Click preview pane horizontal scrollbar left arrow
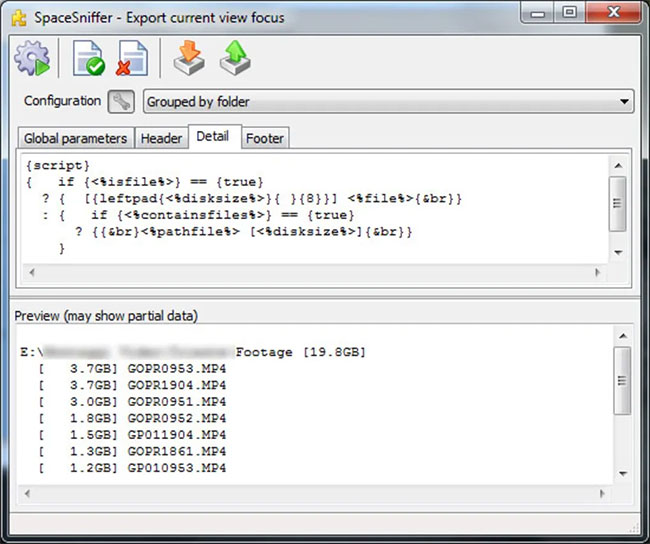The height and width of the screenshot is (544, 650). click(x=28, y=492)
